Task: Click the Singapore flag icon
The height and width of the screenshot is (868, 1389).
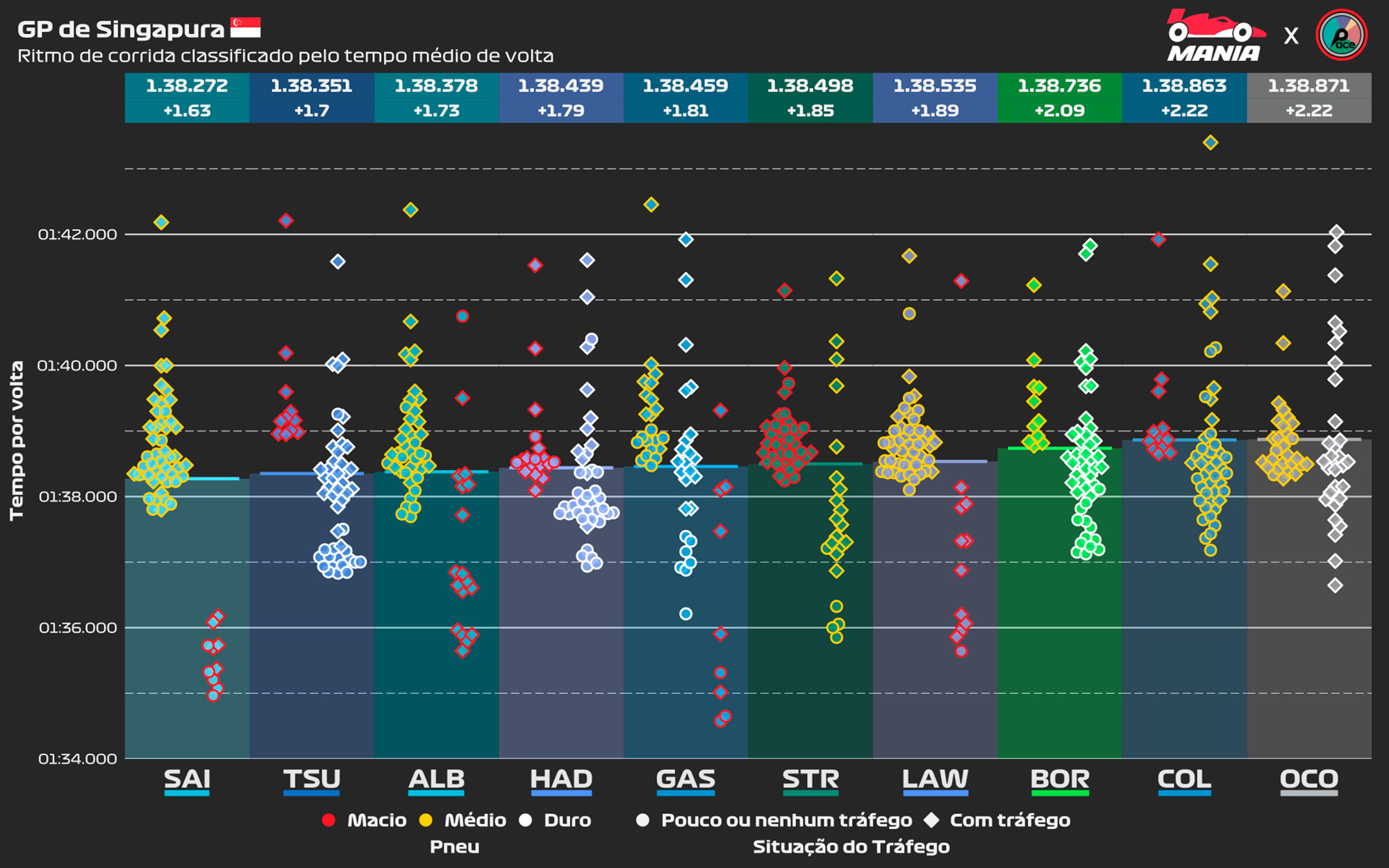Action: click(x=245, y=28)
